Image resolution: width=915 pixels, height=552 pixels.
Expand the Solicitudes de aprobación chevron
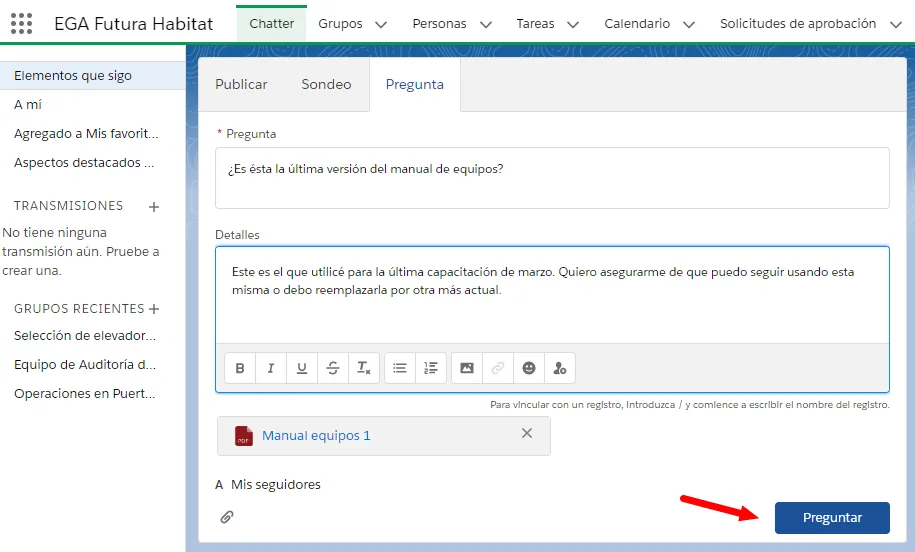coord(896,25)
